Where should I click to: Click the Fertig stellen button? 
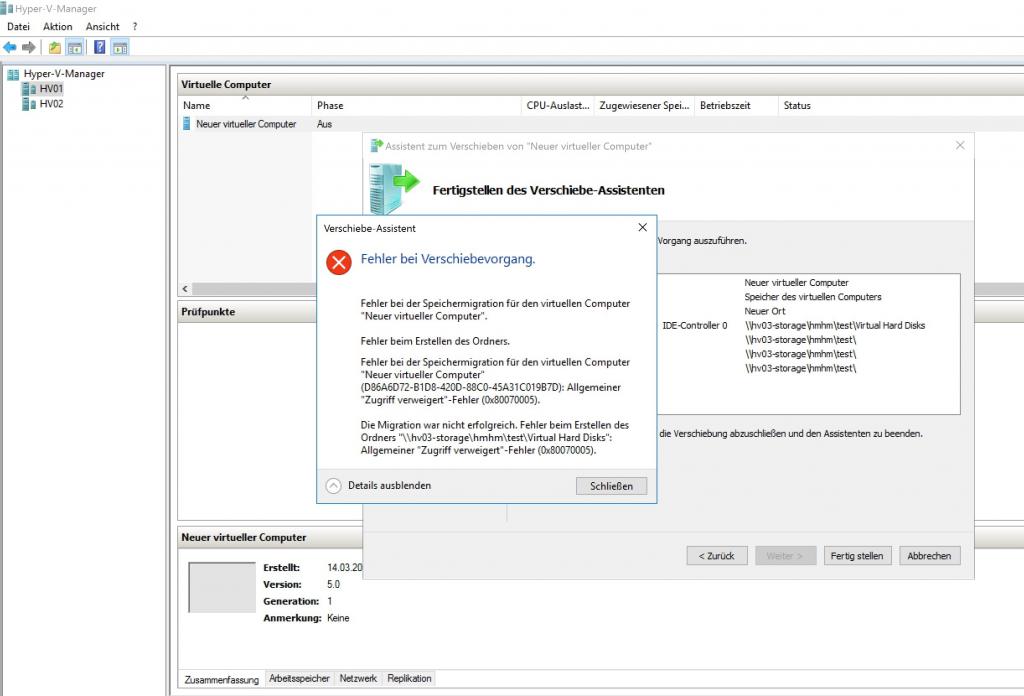click(857, 556)
